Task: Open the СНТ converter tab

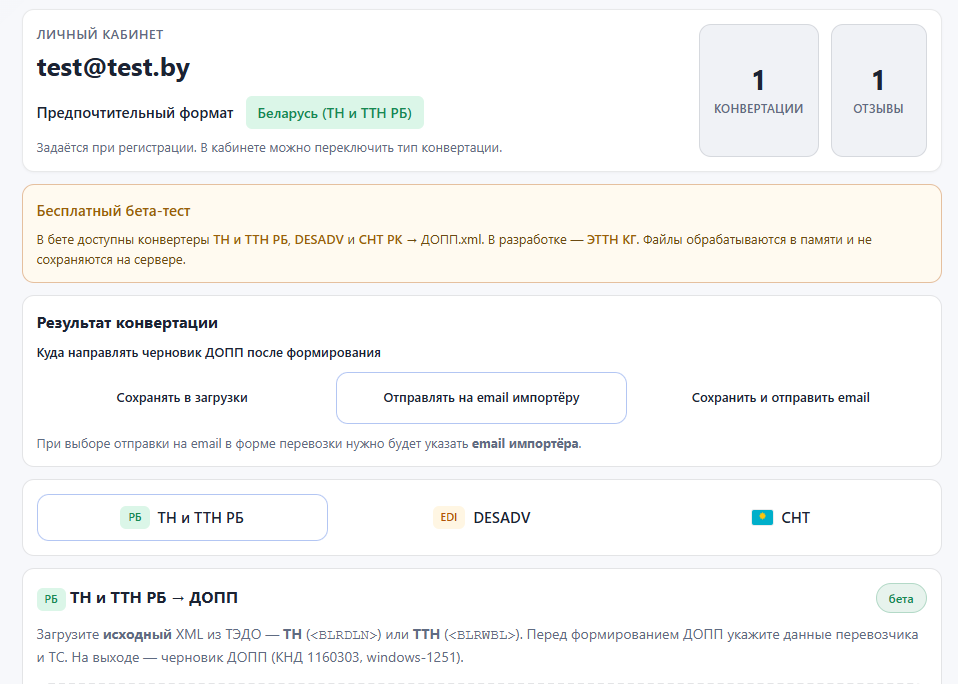Action: point(781,517)
